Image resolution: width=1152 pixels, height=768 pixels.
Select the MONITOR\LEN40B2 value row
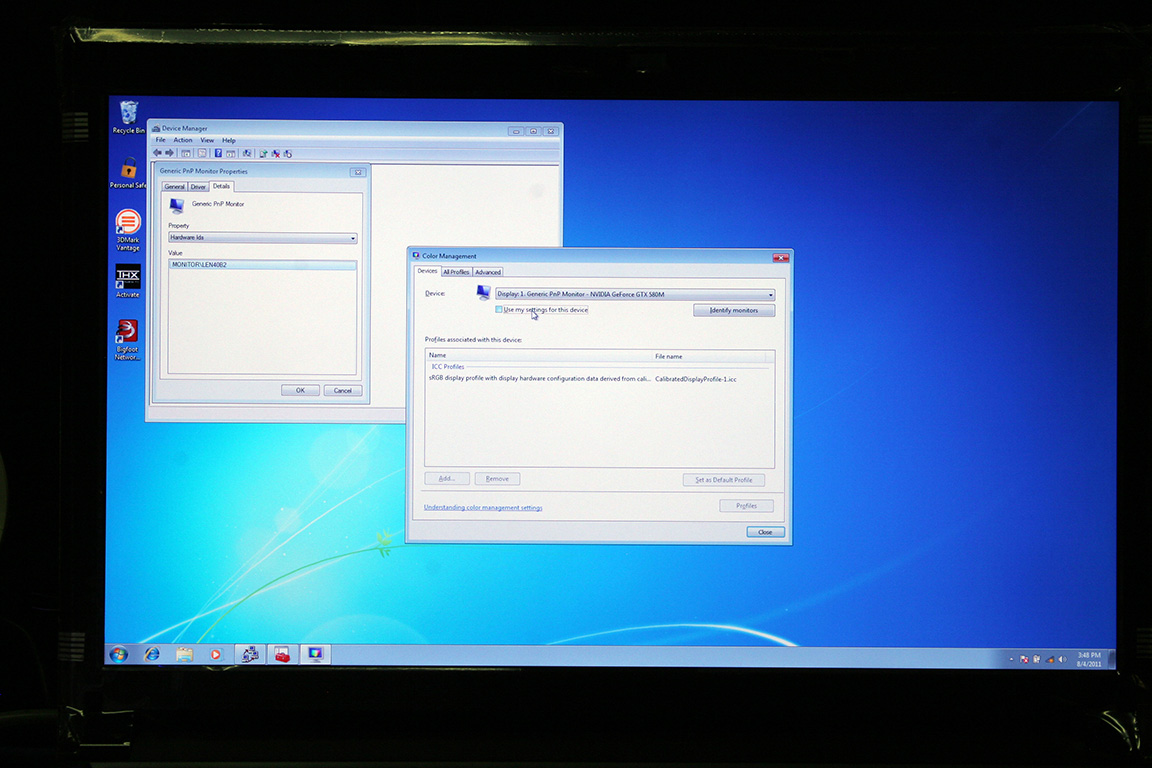262,265
